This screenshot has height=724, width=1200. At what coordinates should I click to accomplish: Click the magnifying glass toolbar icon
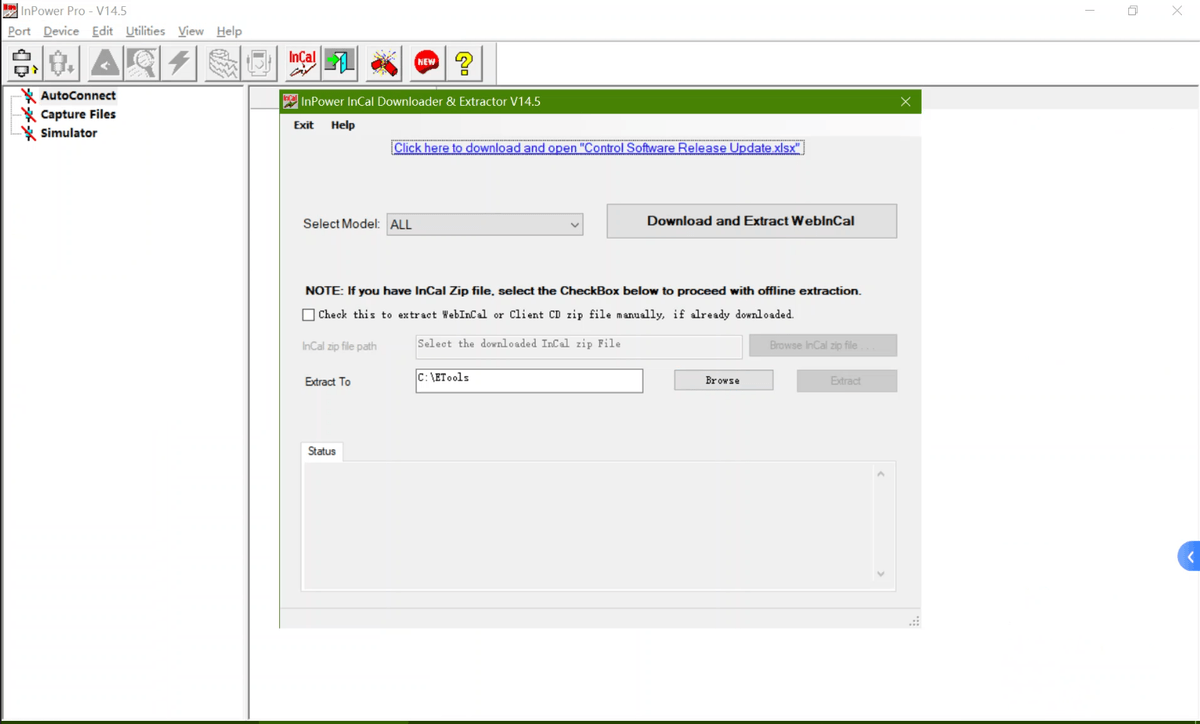click(x=141, y=63)
